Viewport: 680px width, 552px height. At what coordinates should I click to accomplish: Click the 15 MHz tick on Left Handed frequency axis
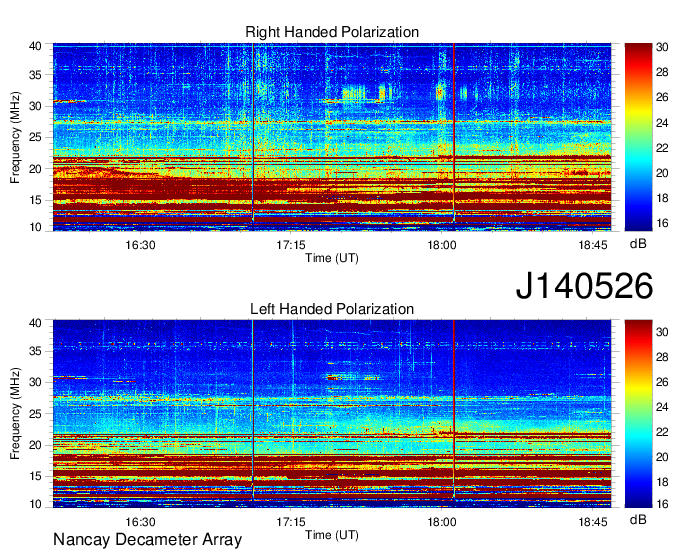35,477
